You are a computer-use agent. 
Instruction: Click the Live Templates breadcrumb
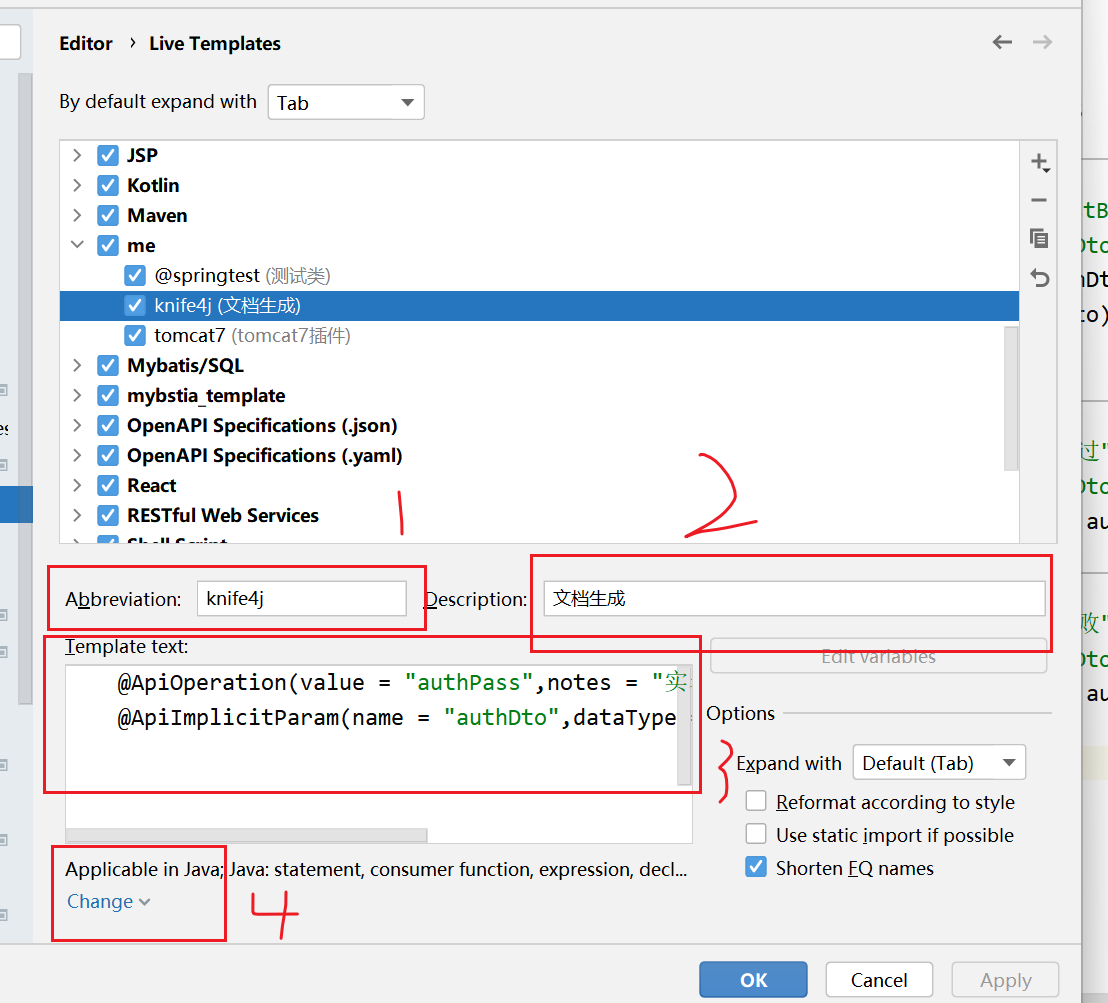pyautogui.click(x=215, y=44)
